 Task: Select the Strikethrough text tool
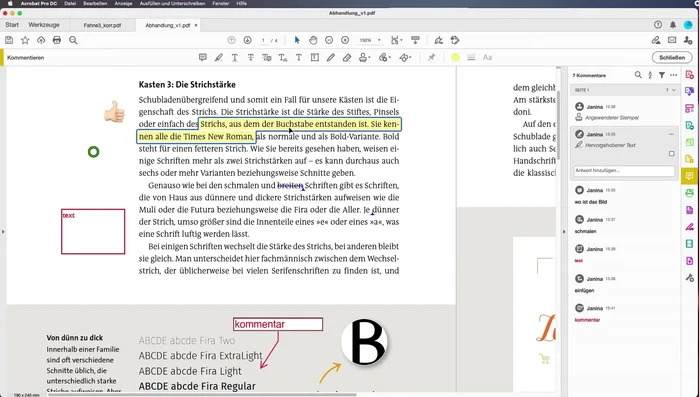click(251, 57)
